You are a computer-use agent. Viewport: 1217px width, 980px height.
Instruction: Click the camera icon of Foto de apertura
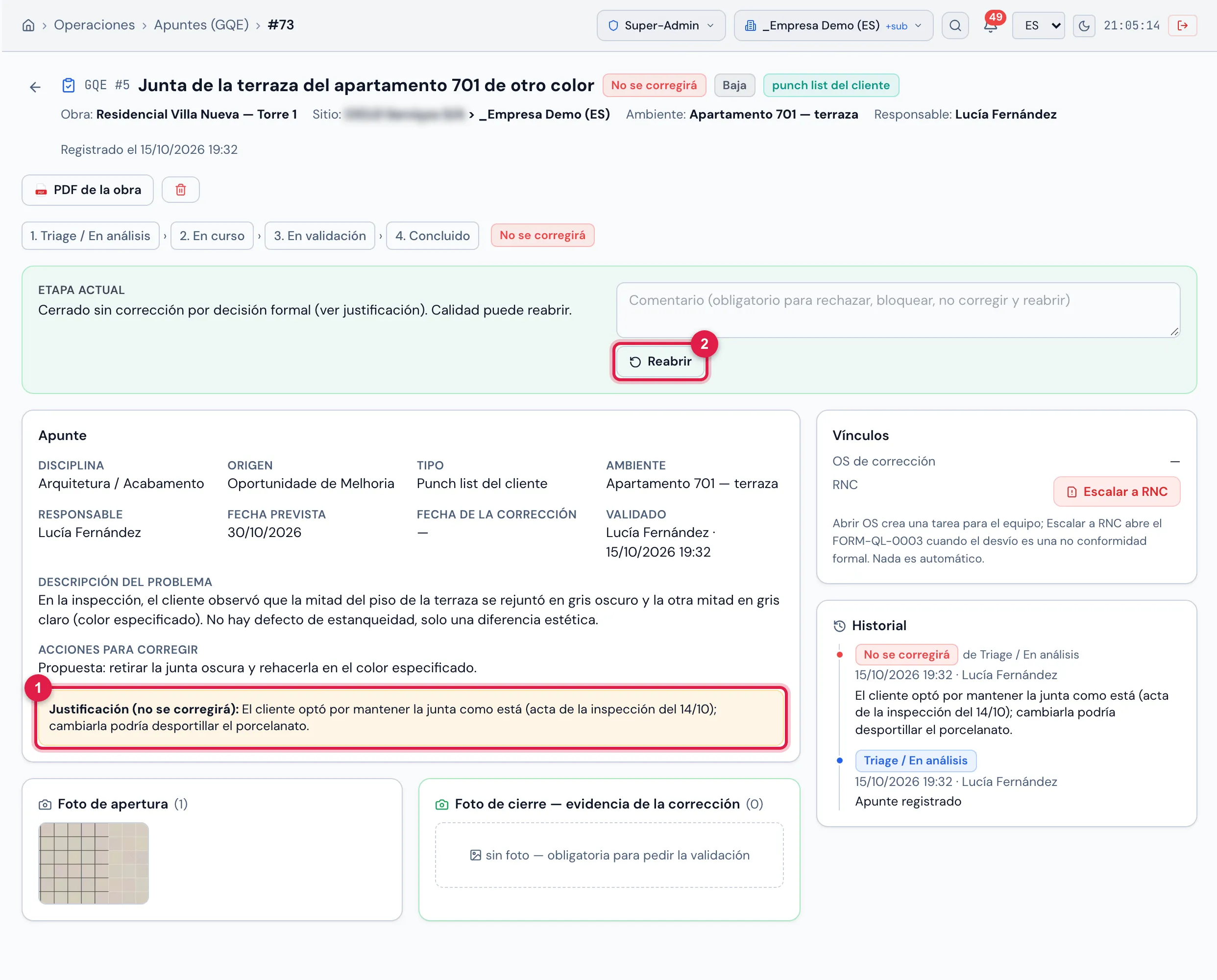pos(45,805)
